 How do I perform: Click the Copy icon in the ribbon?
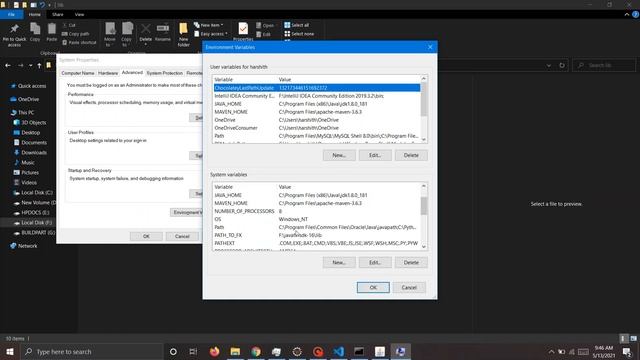point(35,32)
